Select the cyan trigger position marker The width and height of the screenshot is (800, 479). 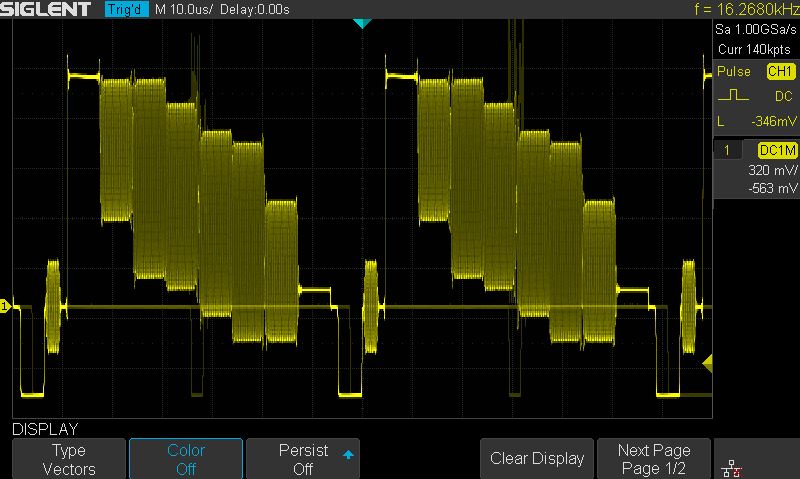pos(362,22)
